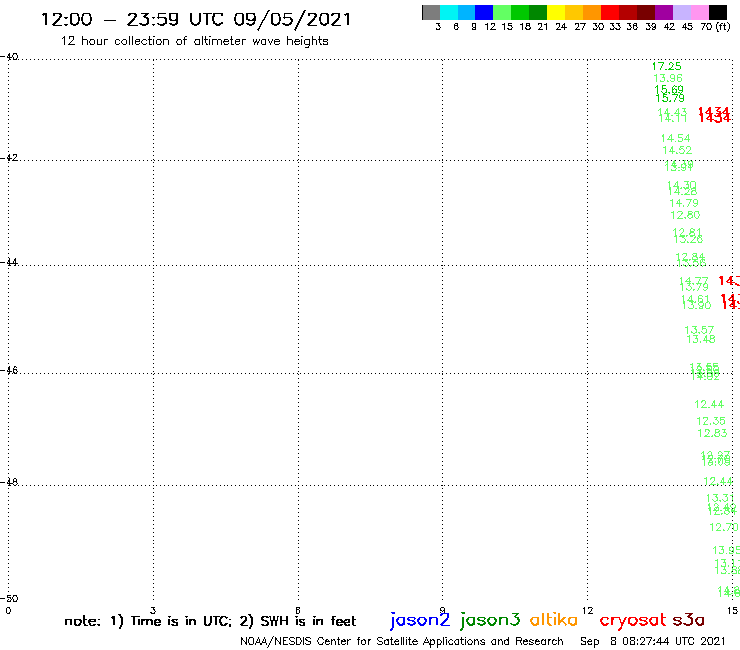The width and height of the screenshot is (740, 650).
Task: Click the latitude axis label '-42'
Action: coord(9,157)
